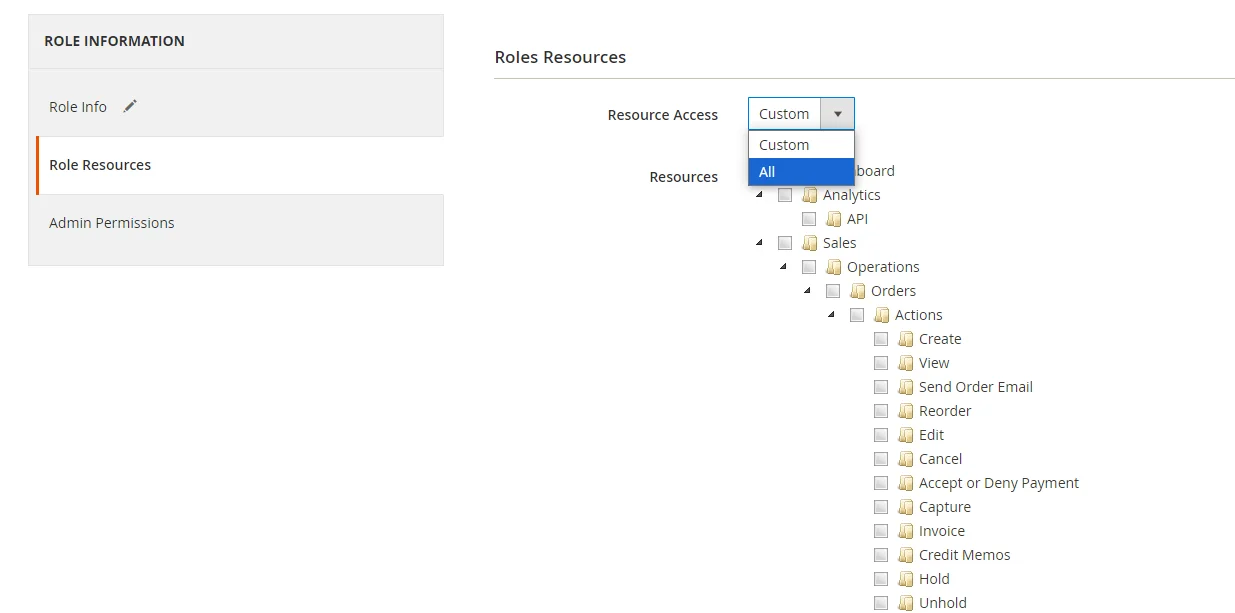Click the folder icon beside Invoice
Viewport: 1235px width, 613px height.
coord(906,531)
